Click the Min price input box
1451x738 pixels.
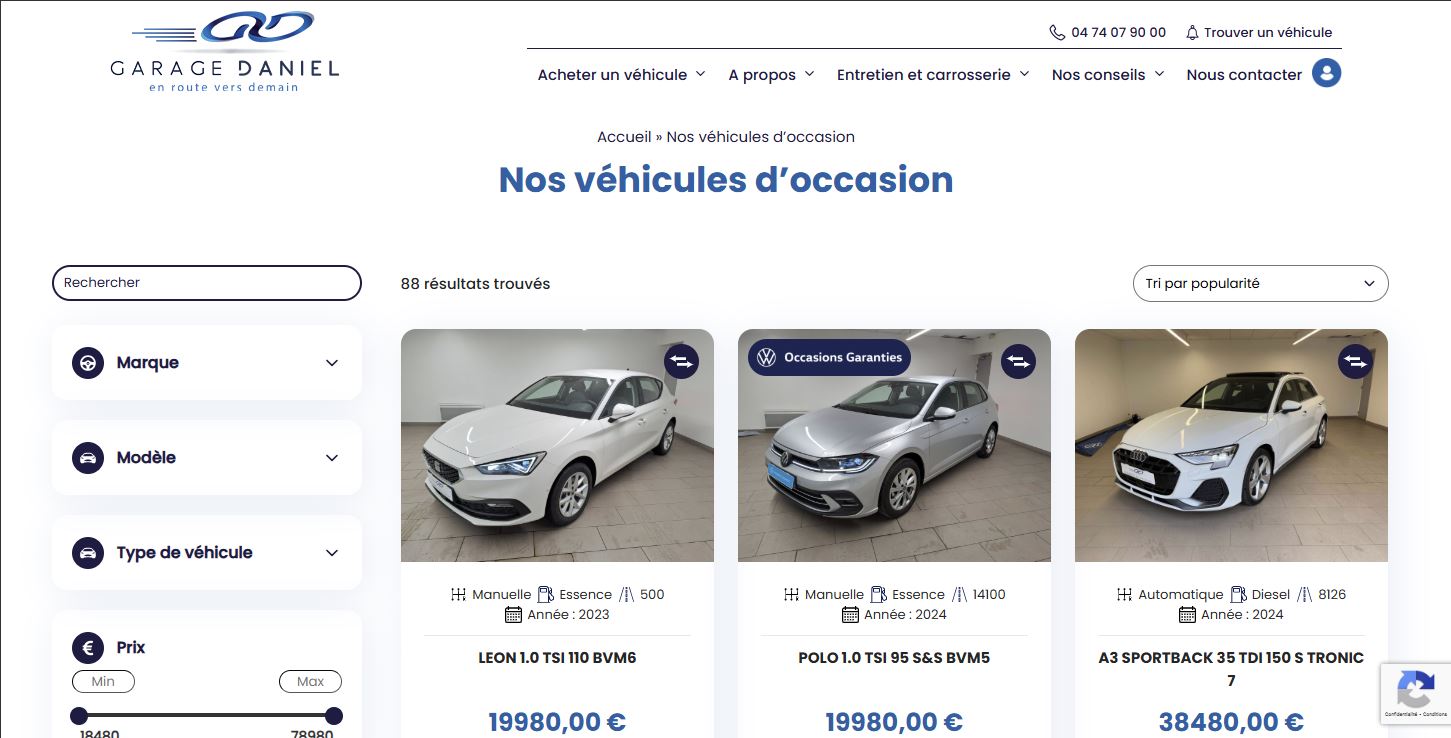(103, 681)
